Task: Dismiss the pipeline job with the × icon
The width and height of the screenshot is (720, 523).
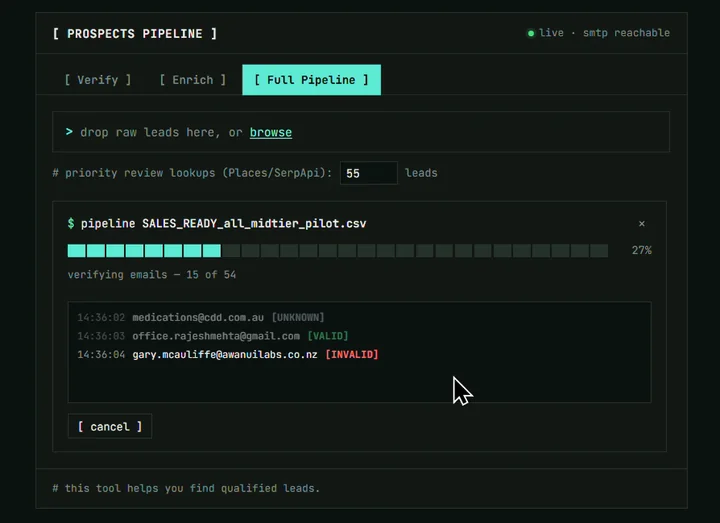Action: [x=641, y=224]
